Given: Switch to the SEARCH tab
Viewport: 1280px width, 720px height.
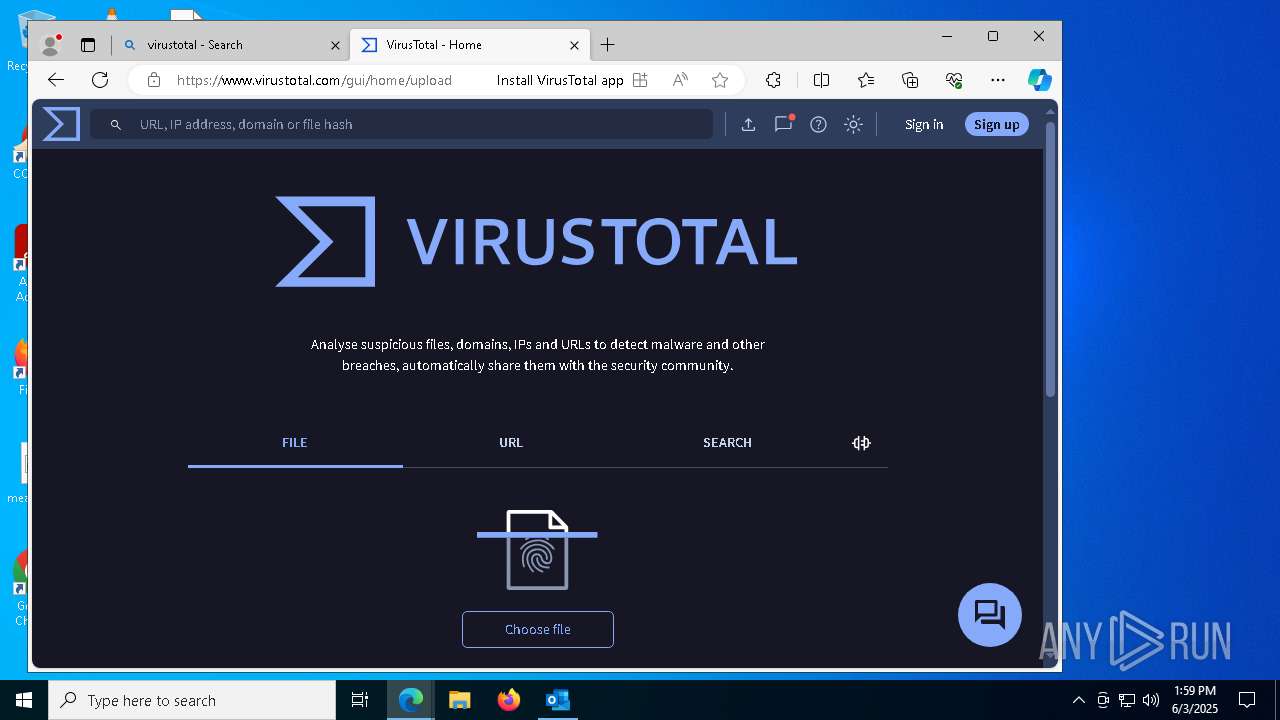Looking at the screenshot, I should tap(727, 443).
